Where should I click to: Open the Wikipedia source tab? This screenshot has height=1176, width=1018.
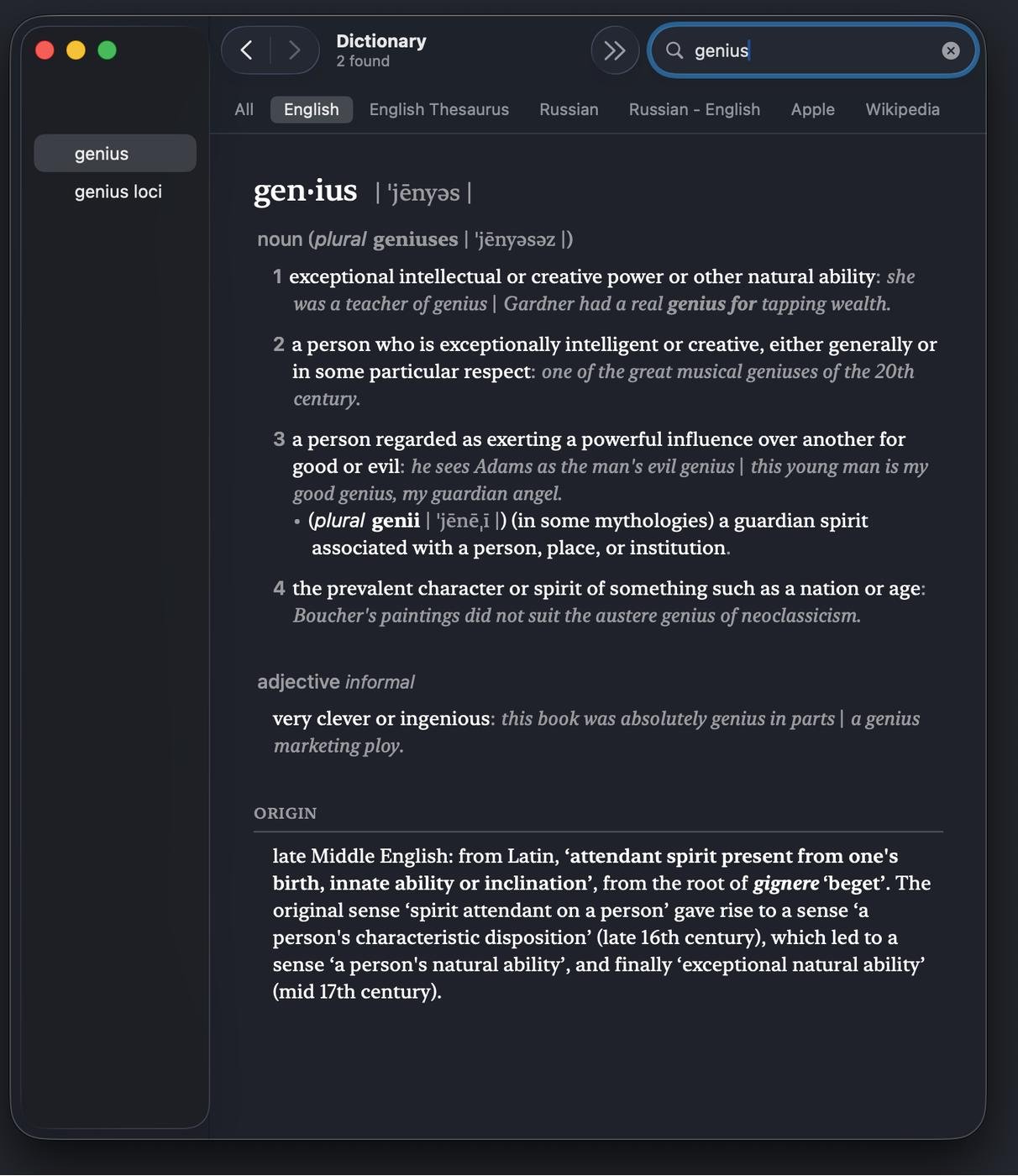pos(902,109)
